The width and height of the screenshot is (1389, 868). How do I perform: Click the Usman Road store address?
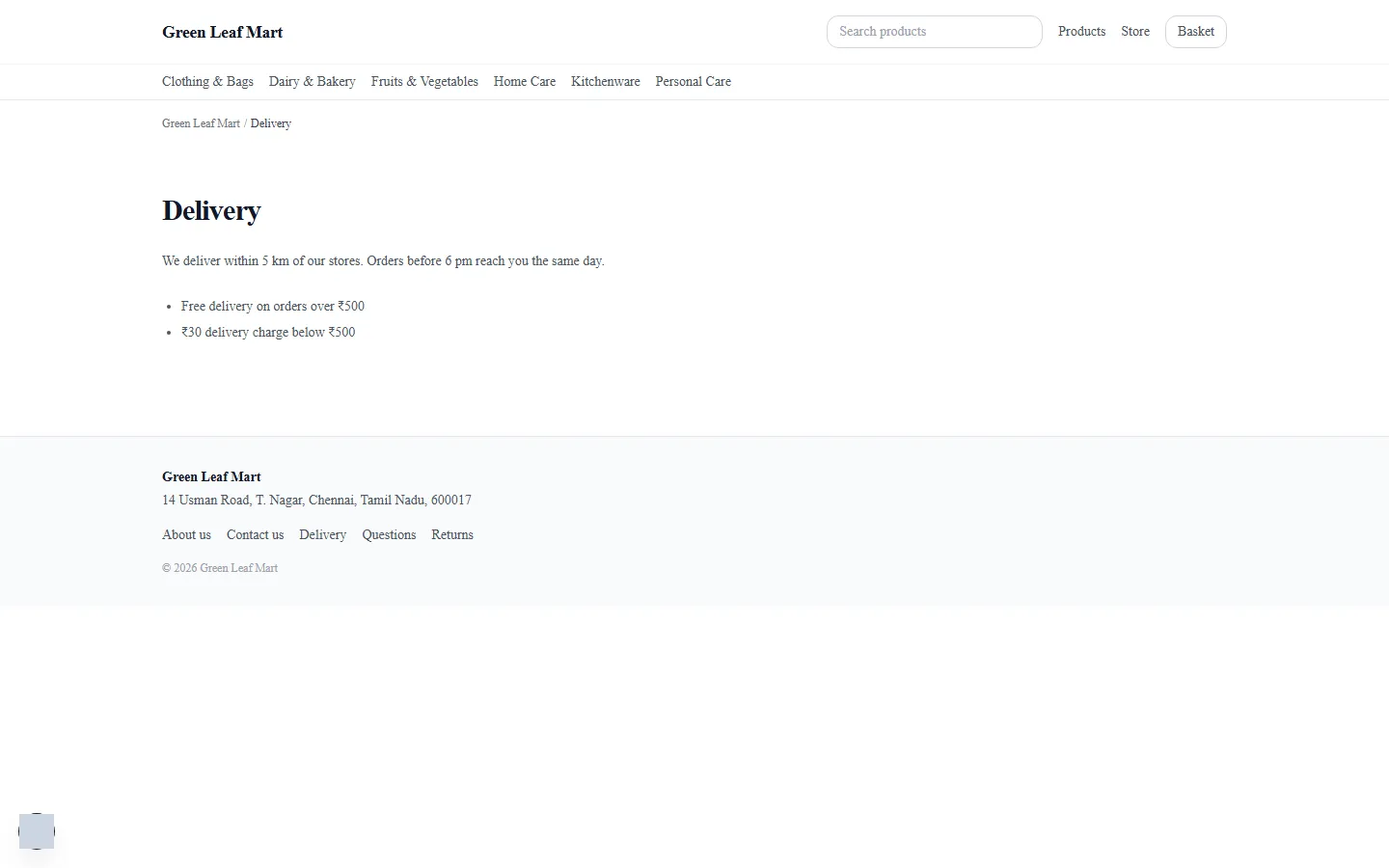(316, 501)
